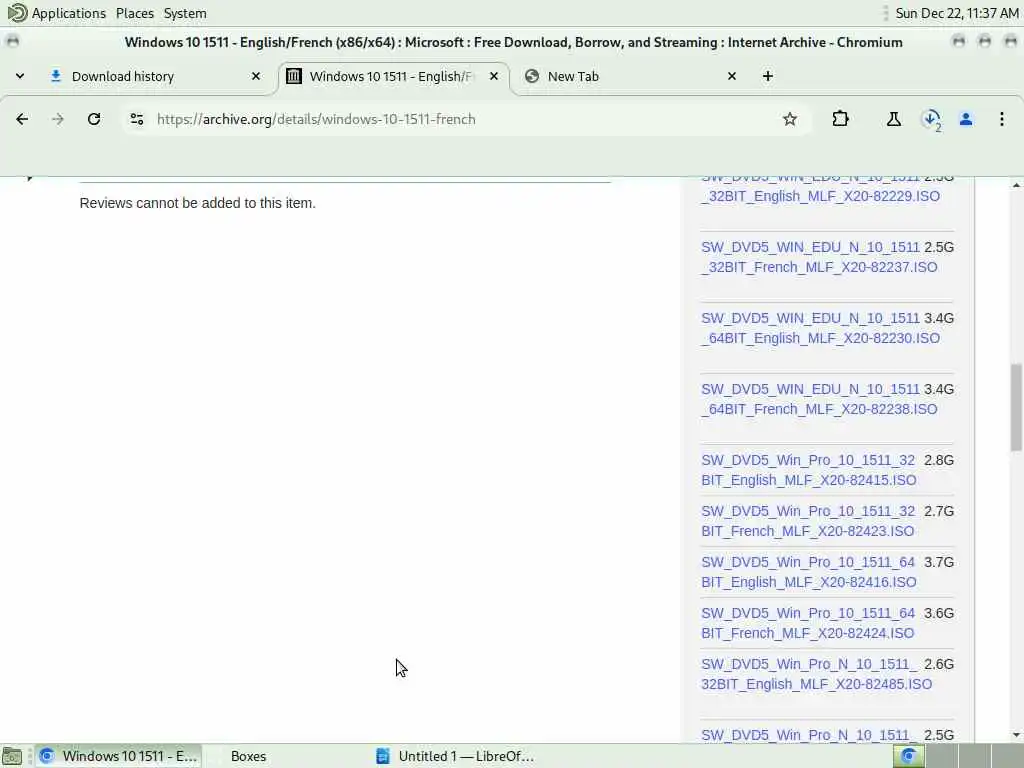Viewport: 1024px width, 768px height.
Task: Open the profile avatar menu
Action: click(966, 119)
